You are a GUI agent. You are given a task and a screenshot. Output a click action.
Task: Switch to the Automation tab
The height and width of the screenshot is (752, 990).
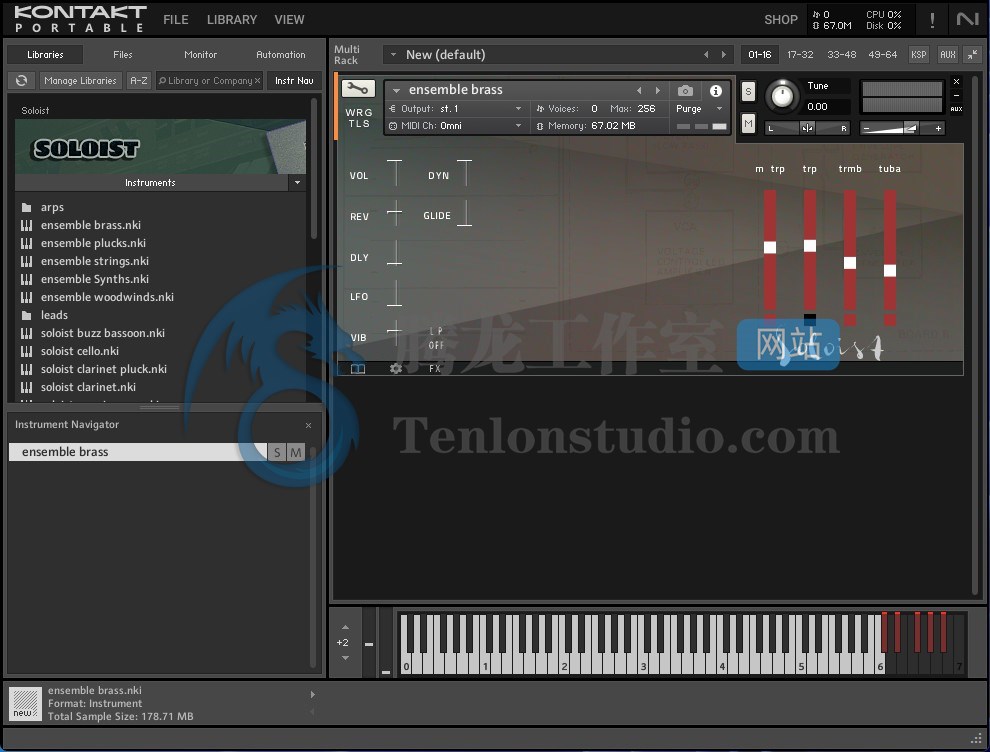coord(280,55)
